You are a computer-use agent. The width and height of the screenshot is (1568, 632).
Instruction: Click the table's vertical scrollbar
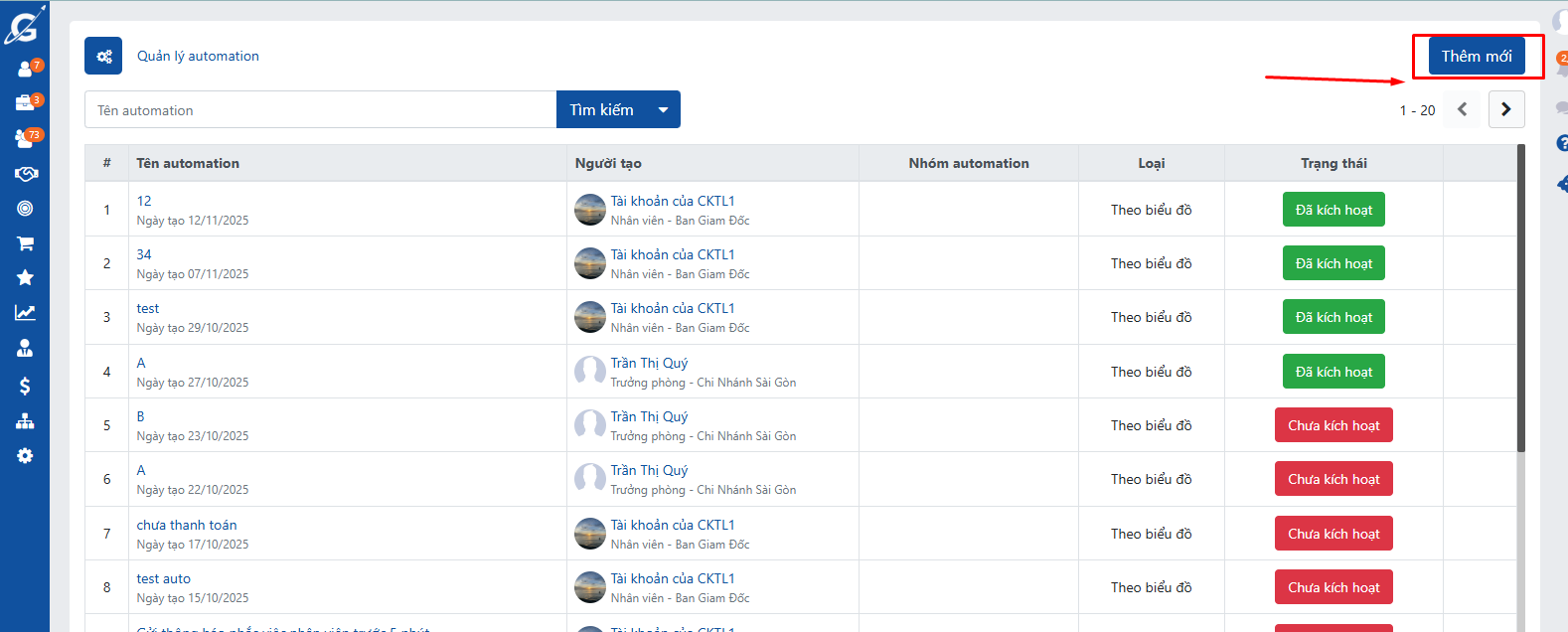pos(1520,298)
